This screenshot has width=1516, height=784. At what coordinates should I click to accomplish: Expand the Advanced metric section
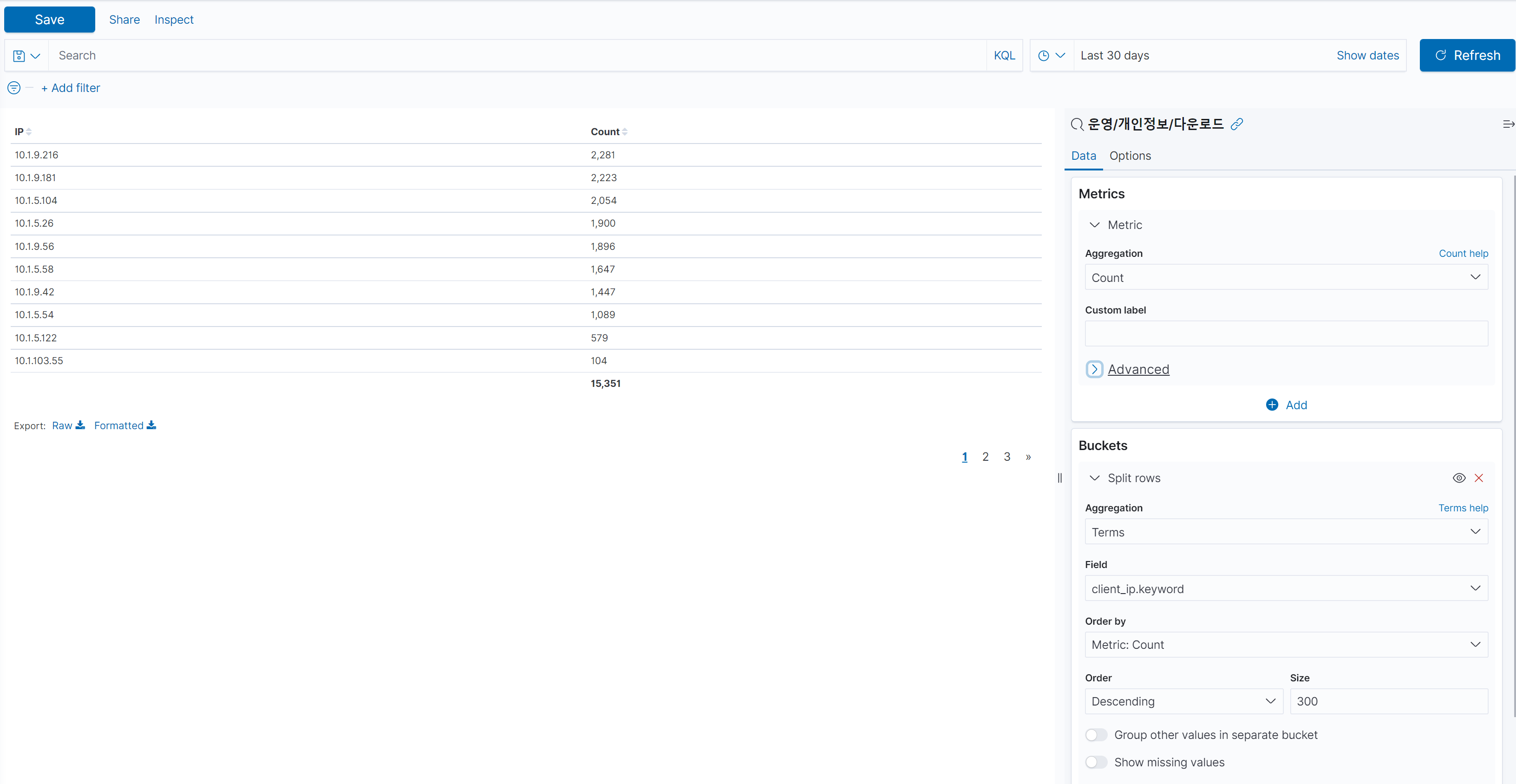tap(1094, 369)
